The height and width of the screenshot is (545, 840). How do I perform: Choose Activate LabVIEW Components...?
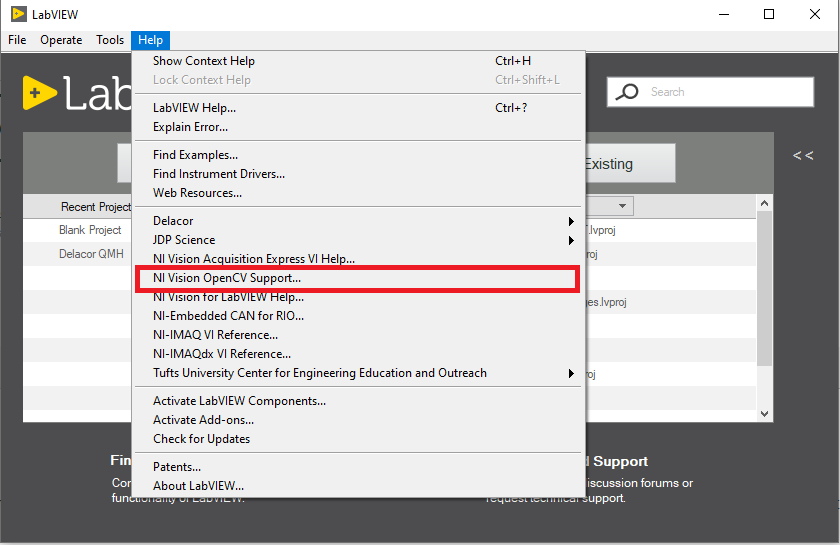tap(358, 401)
